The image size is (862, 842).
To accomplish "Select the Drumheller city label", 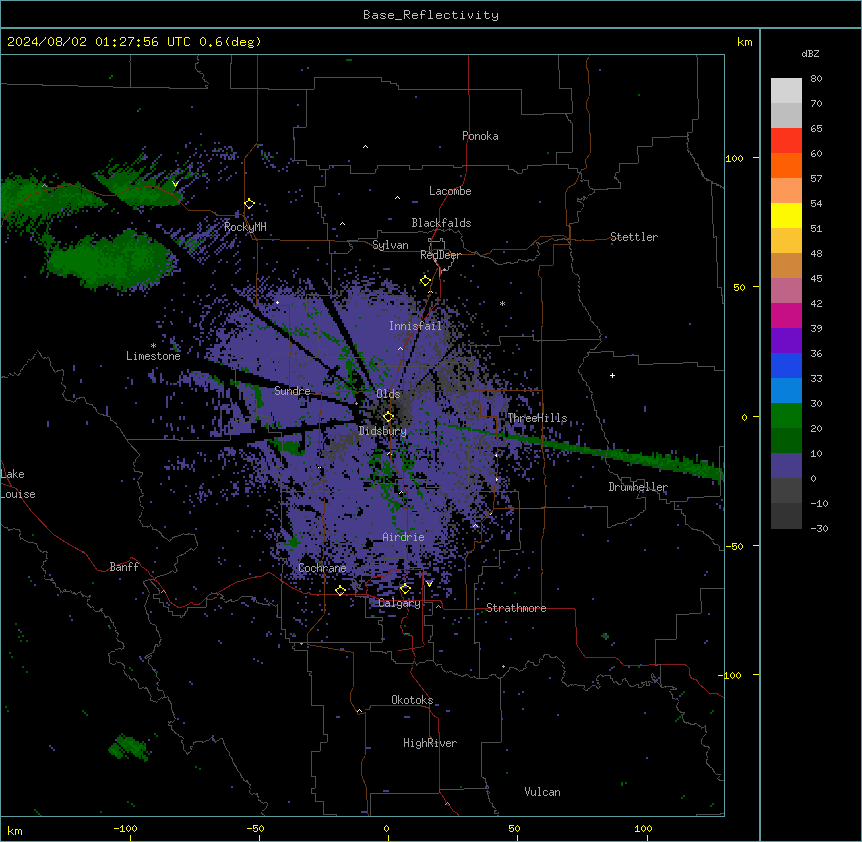I will click(638, 487).
